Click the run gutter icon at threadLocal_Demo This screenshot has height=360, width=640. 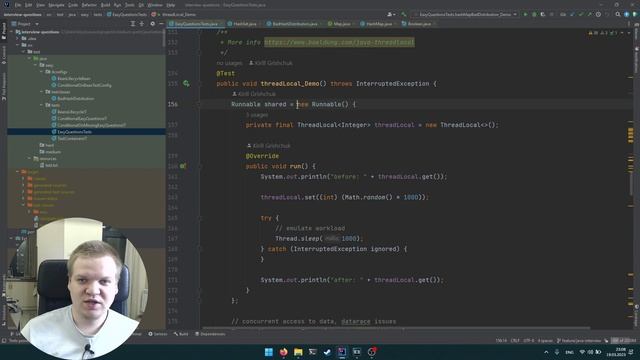[186, 84]
